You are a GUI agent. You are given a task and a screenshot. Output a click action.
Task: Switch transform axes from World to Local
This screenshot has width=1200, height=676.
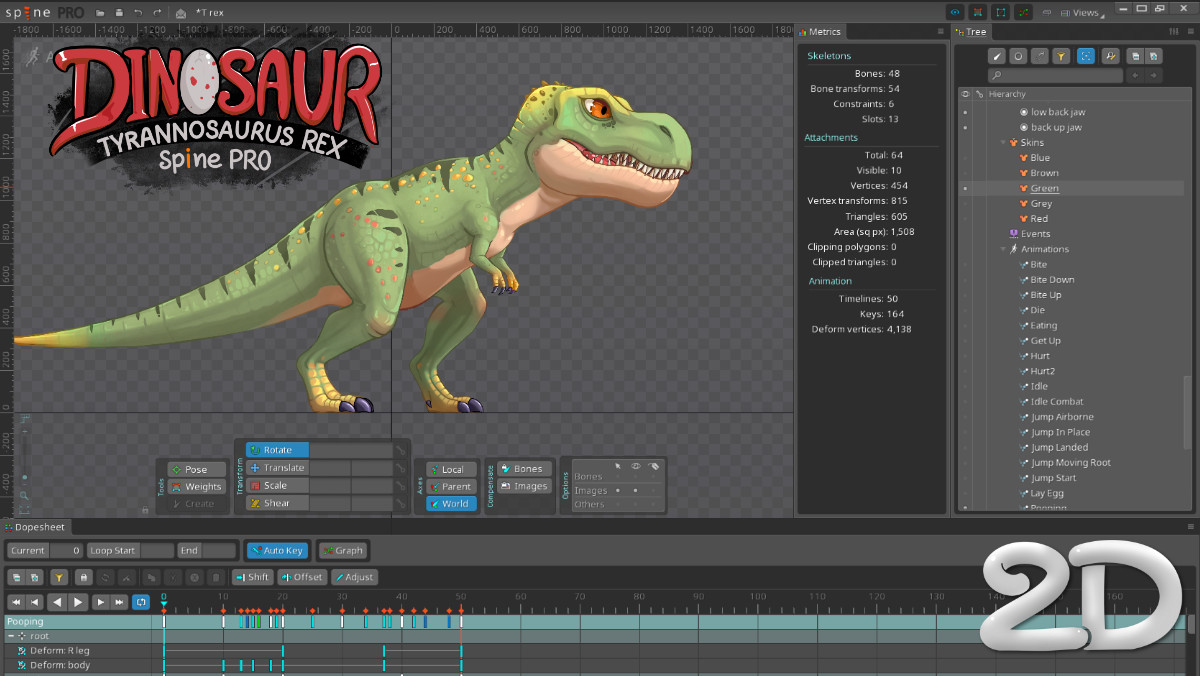(x=449, y=468)
